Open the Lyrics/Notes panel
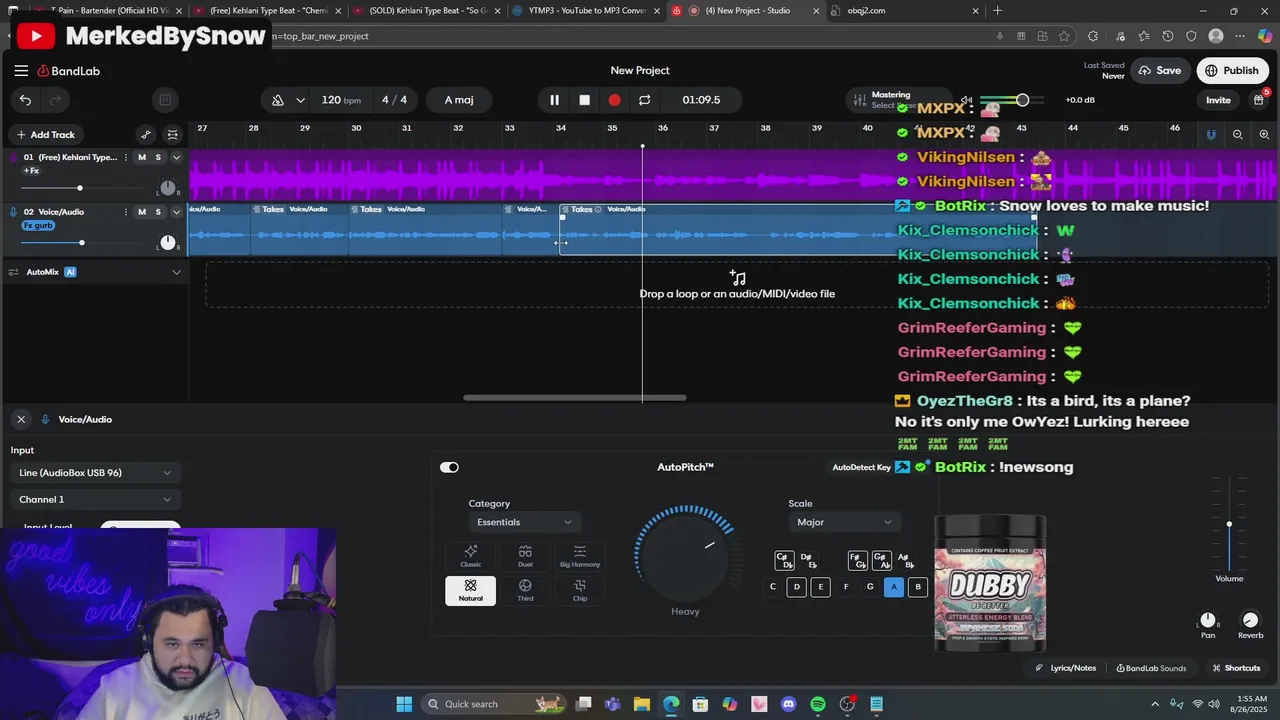Viewport: 1280px width, 720px height. pos(1065,668)
